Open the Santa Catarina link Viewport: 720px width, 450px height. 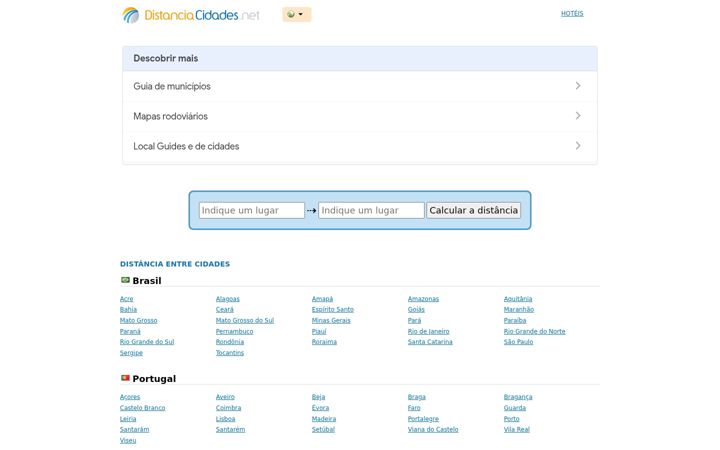click(430, 342)
